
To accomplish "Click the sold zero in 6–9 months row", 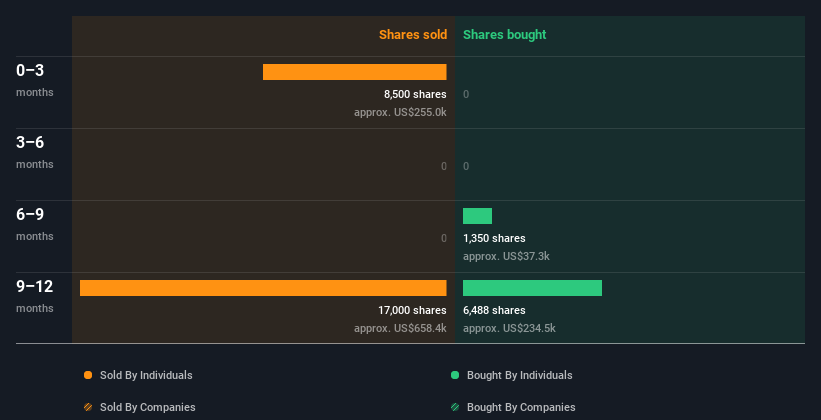I will point(444,238).
